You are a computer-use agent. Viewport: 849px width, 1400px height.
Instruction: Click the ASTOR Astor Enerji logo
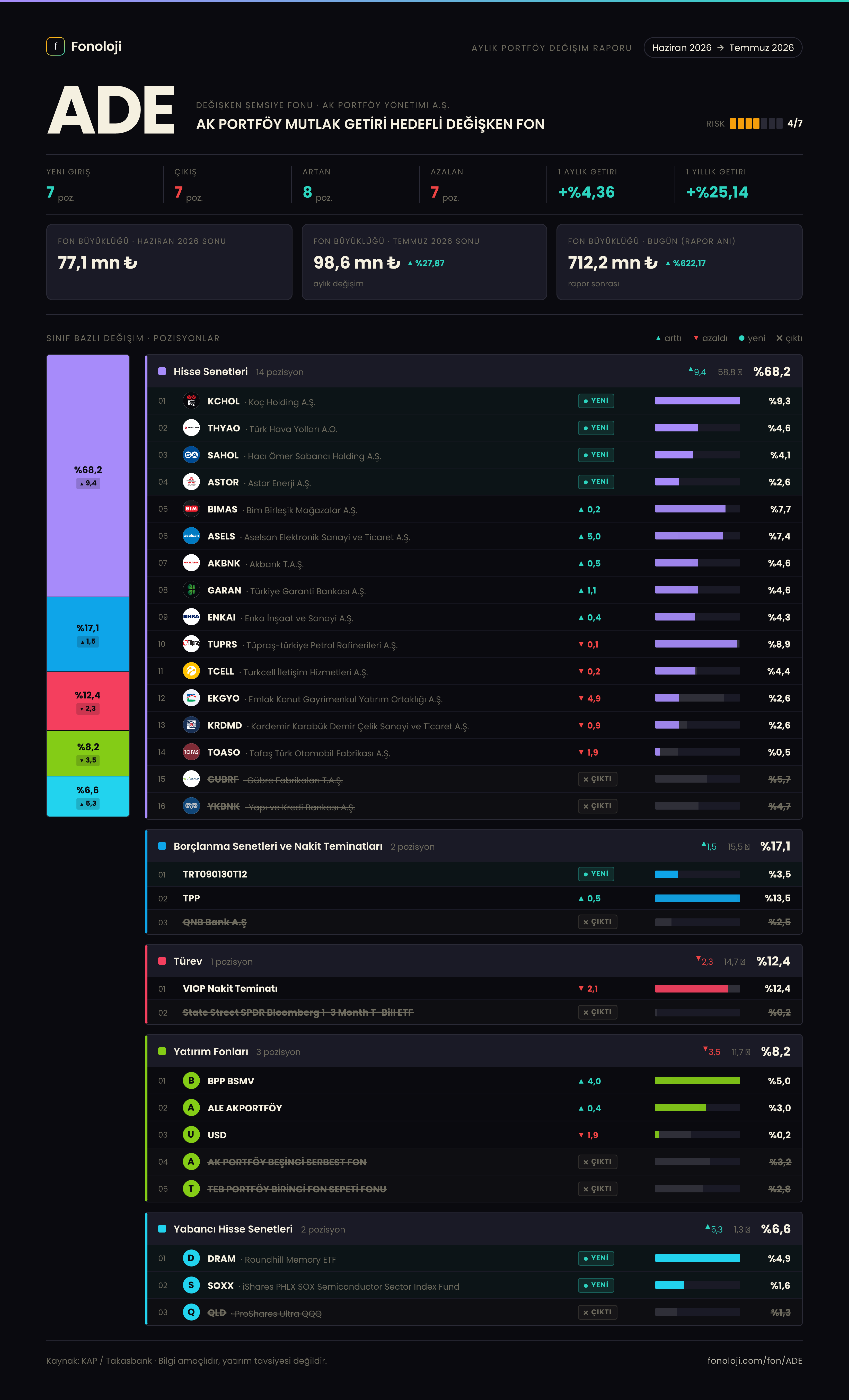191,482
